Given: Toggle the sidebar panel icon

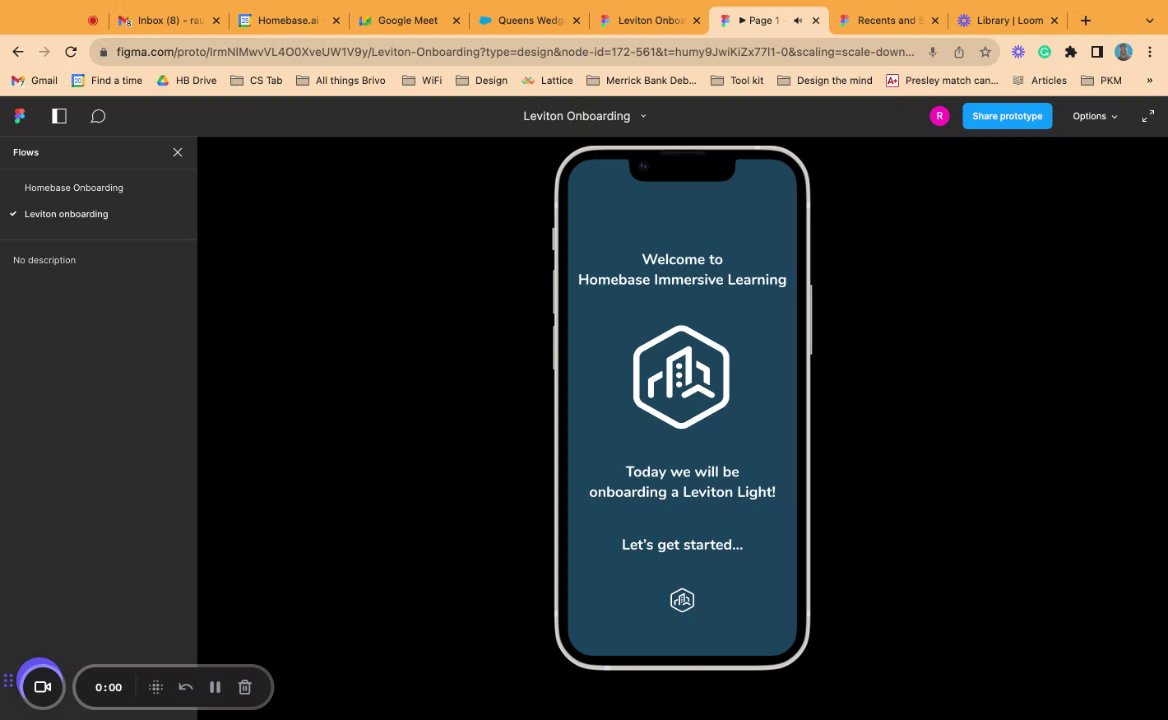Looking at the screenshot, I should coord(59,116).
